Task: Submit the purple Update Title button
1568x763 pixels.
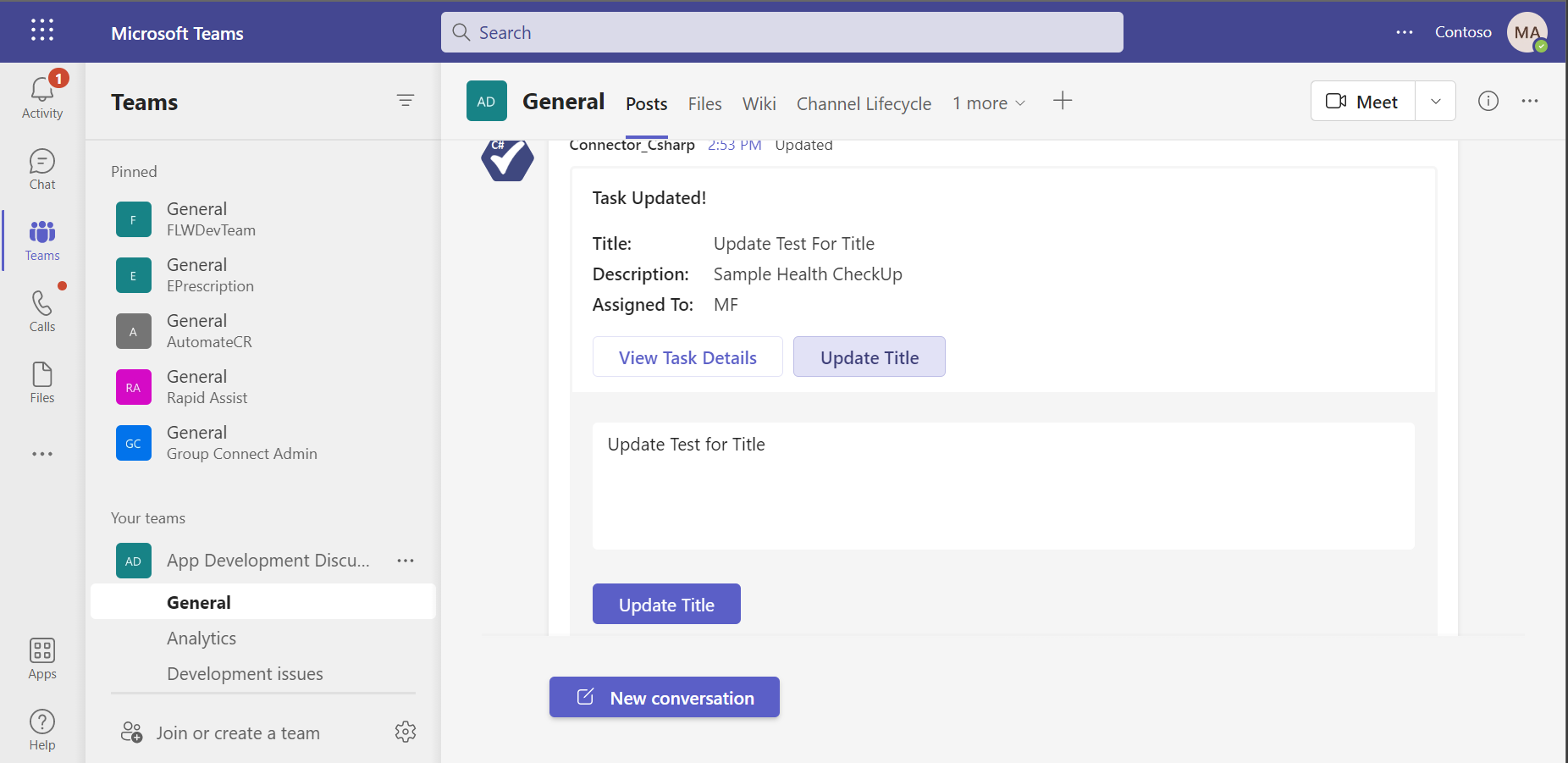Action: (x=666, y=604)
